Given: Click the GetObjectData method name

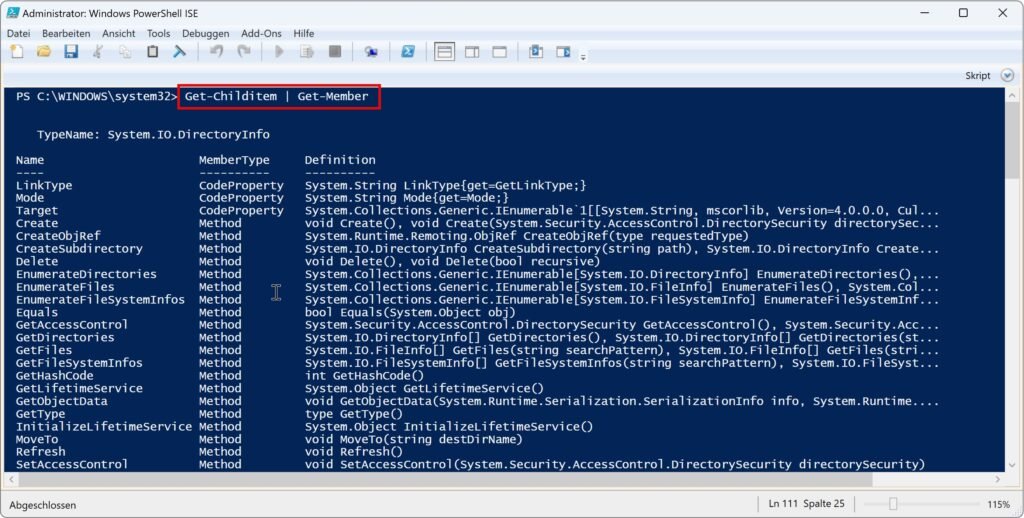Looking at the screenshot, I should pos(61,401).
